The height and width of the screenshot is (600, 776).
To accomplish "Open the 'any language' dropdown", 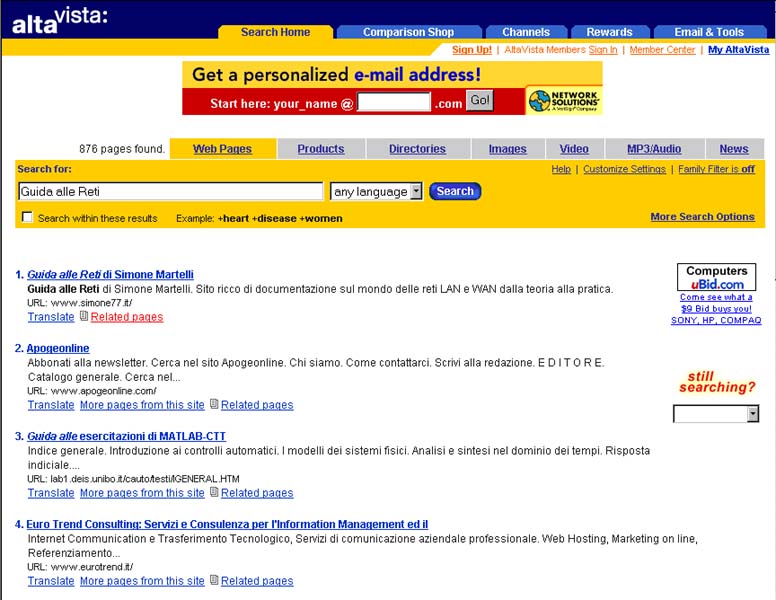I will (x=376, y=191).
